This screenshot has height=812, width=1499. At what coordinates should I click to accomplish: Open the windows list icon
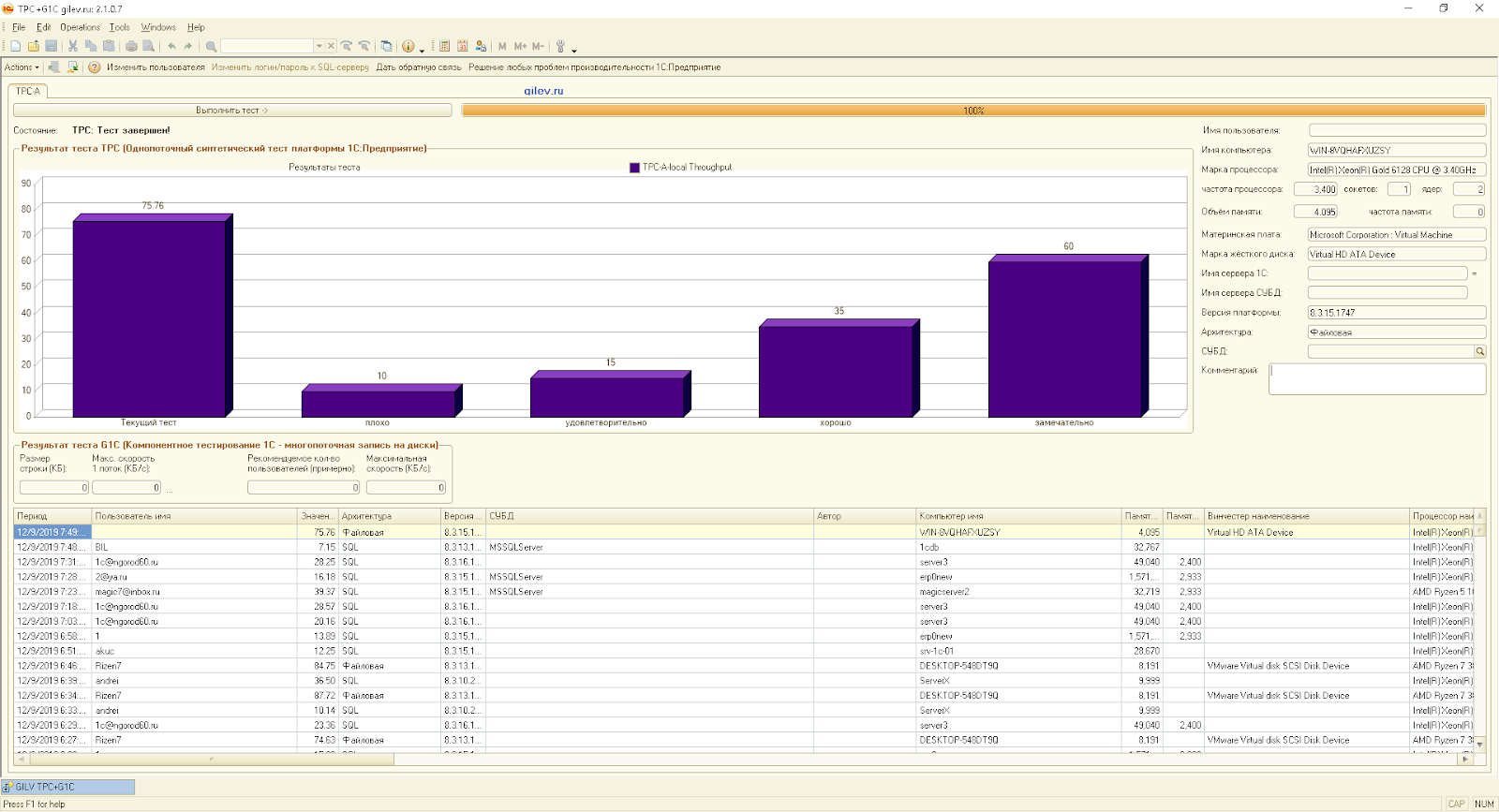pos(387,46)
